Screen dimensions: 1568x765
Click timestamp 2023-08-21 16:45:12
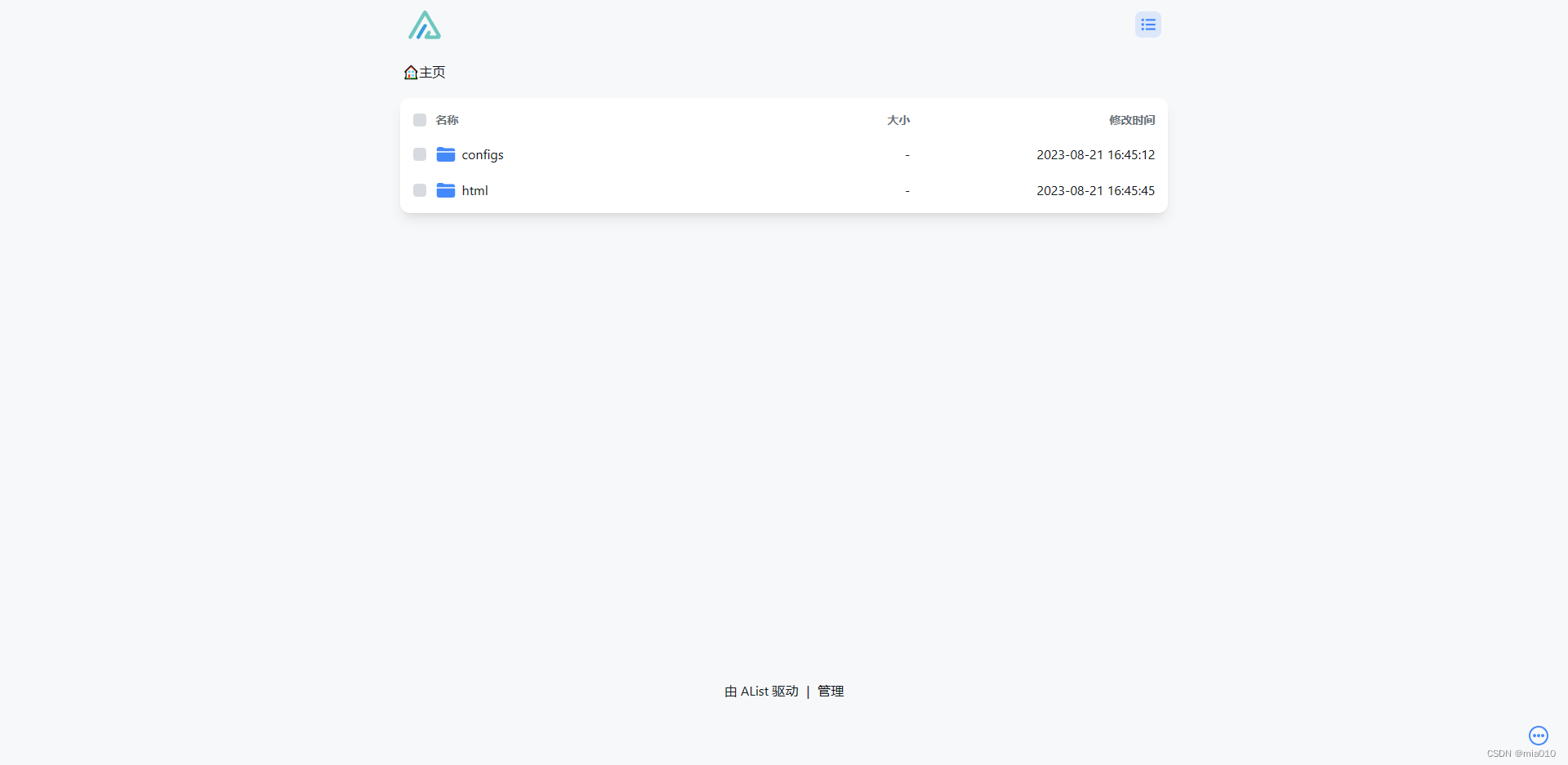tap(1096, 154)
